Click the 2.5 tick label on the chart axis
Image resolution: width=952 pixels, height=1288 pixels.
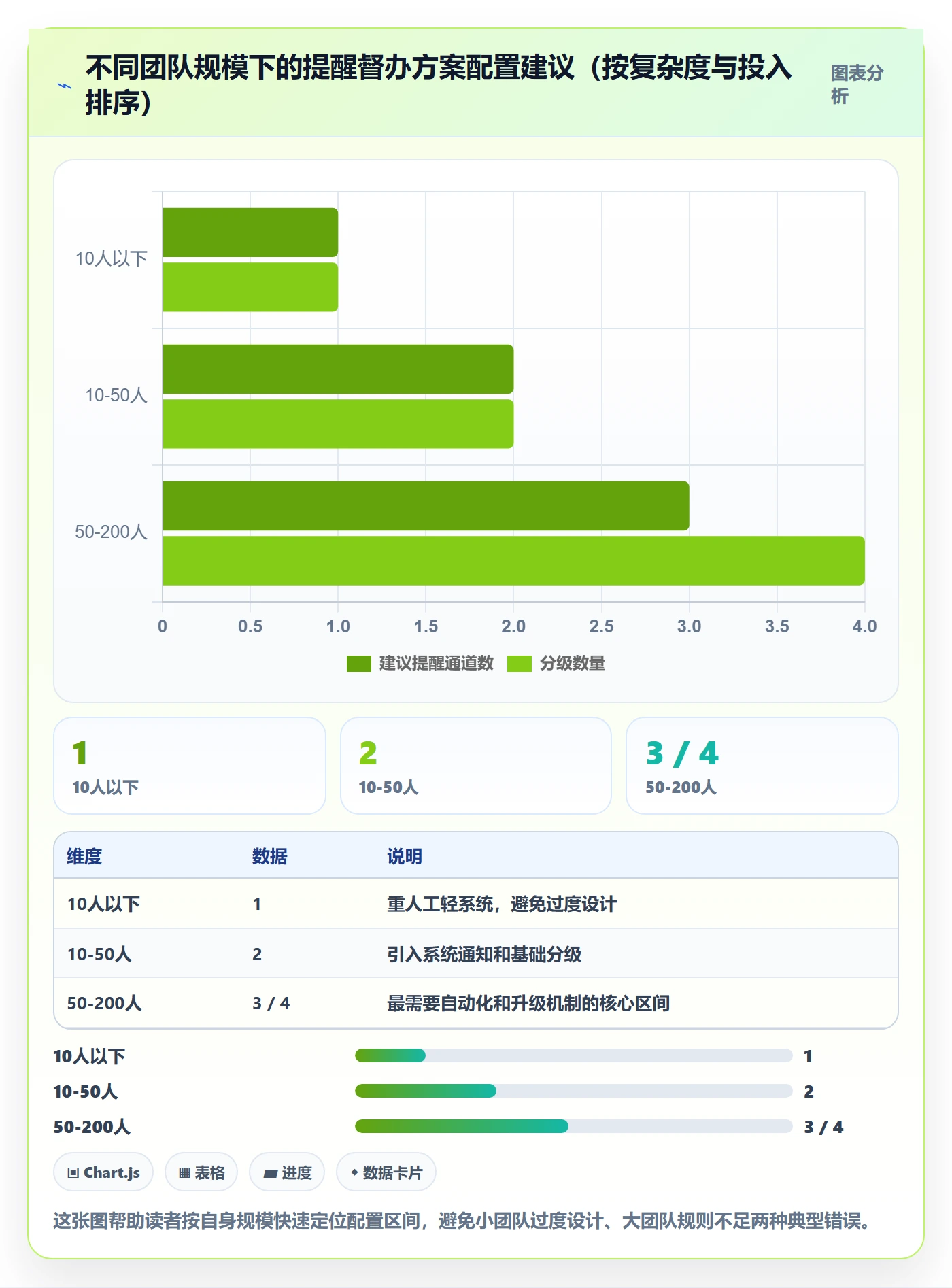(601, 626)
